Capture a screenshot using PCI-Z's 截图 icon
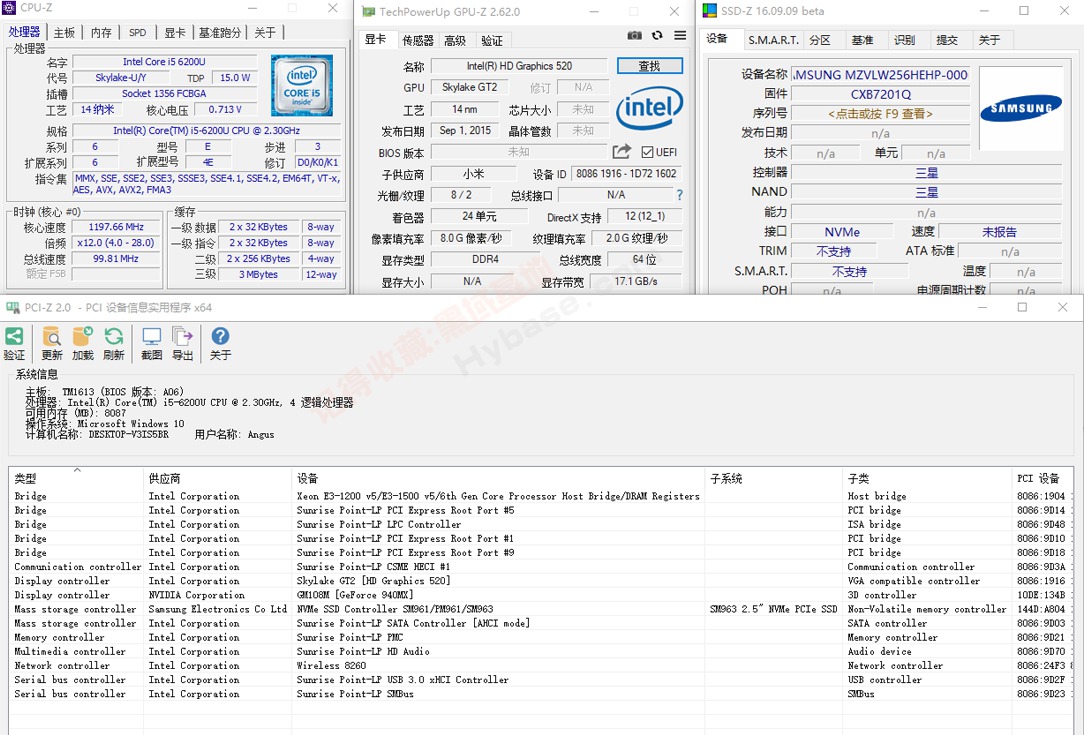Screen dimensions: 1084x735 click(152, 338)
